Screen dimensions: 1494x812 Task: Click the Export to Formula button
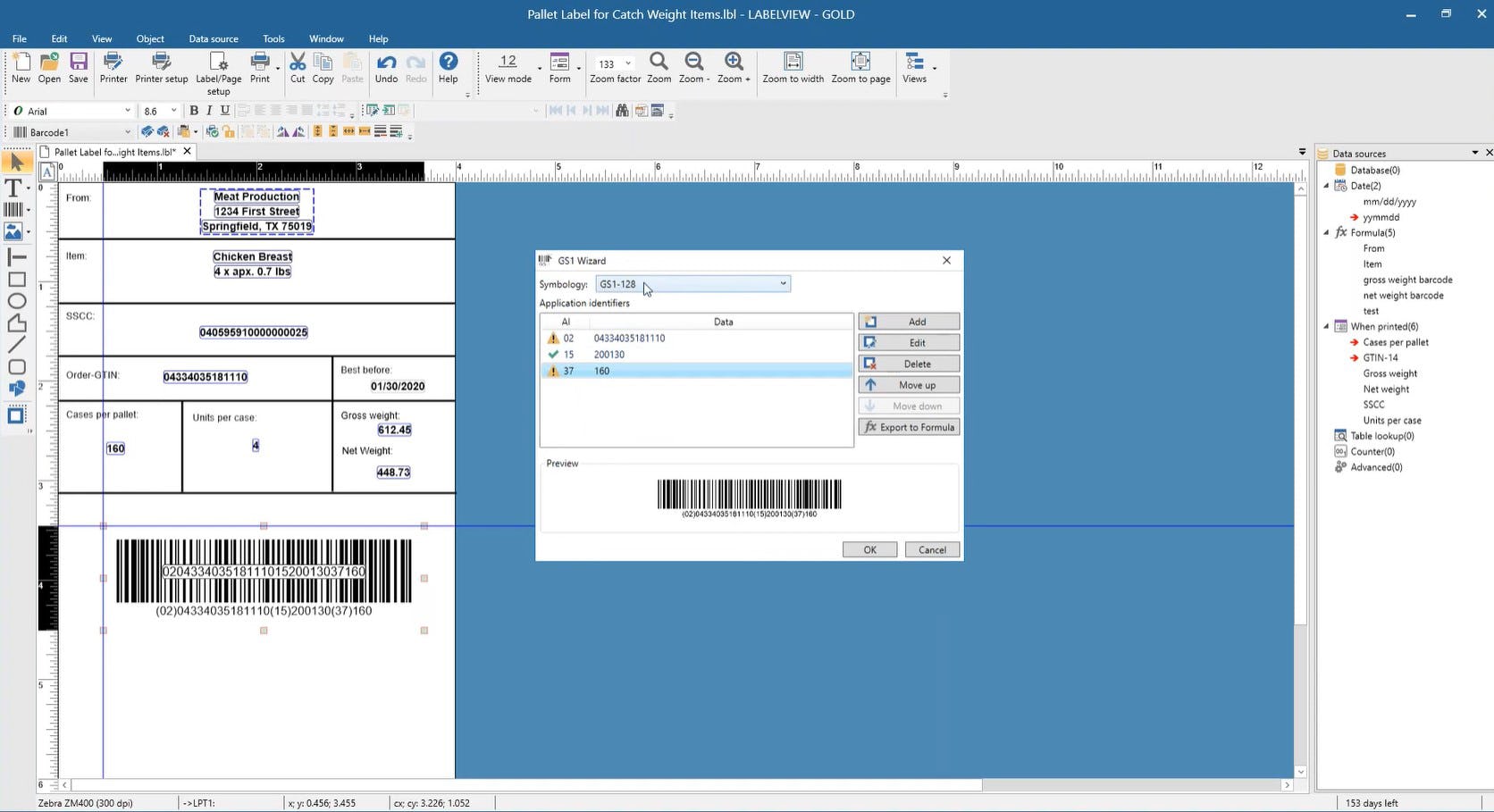tap(909, 426)
